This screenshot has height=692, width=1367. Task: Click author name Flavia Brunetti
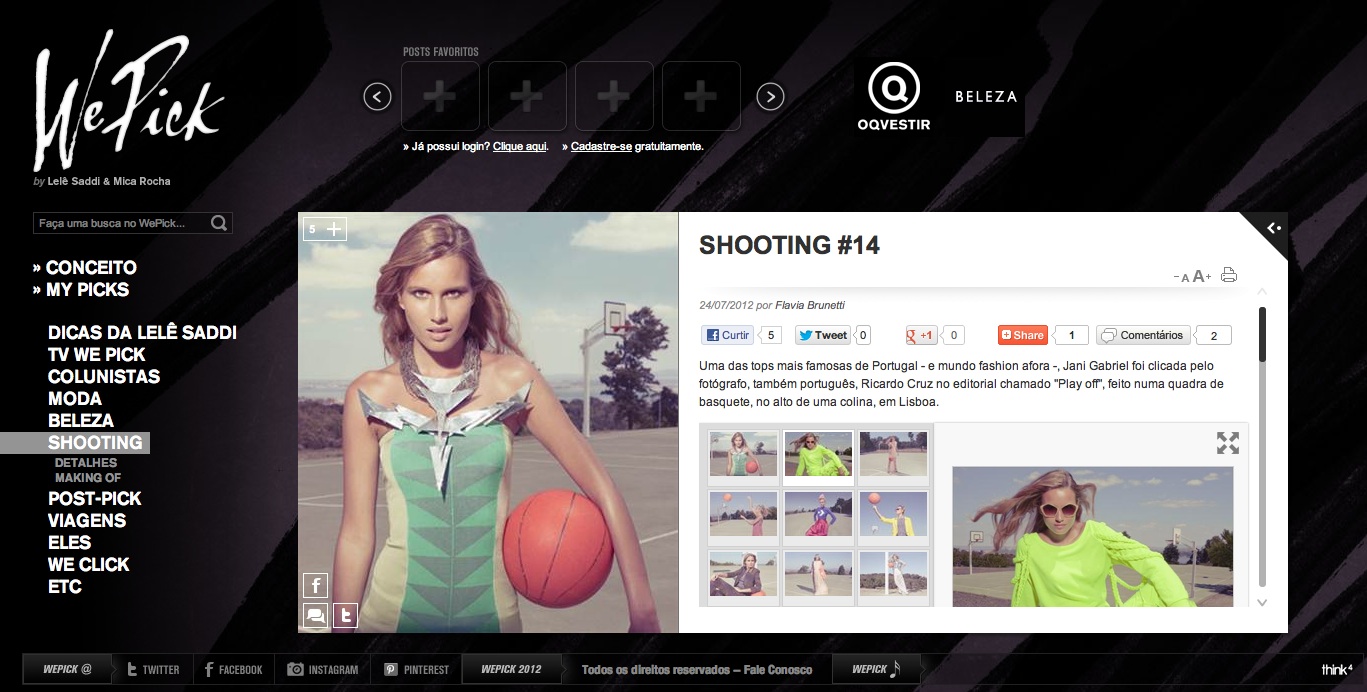click(811, 305)
